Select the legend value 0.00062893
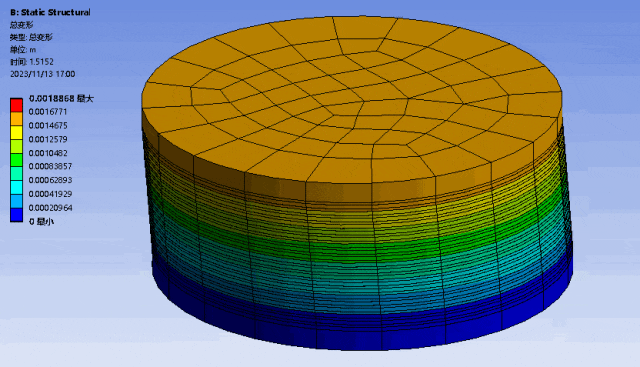640x367 pixels. click(x=50, y=180)
